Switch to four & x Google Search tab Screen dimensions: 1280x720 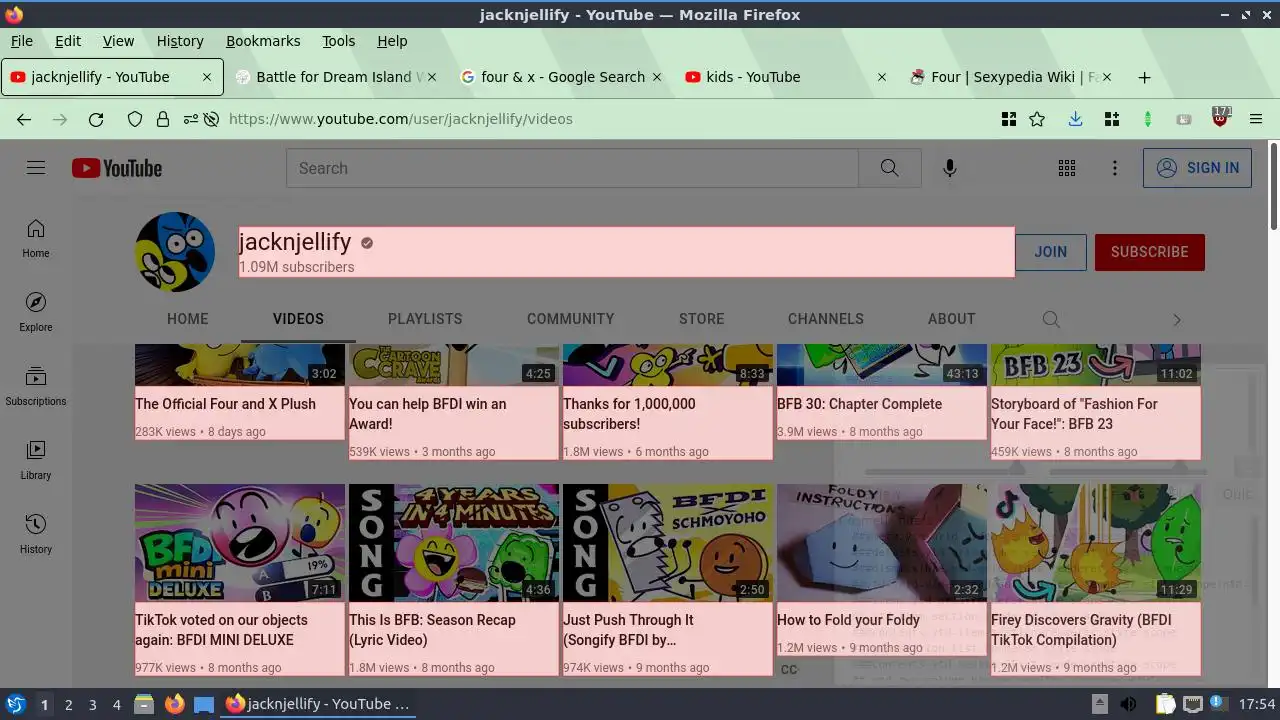560,77
